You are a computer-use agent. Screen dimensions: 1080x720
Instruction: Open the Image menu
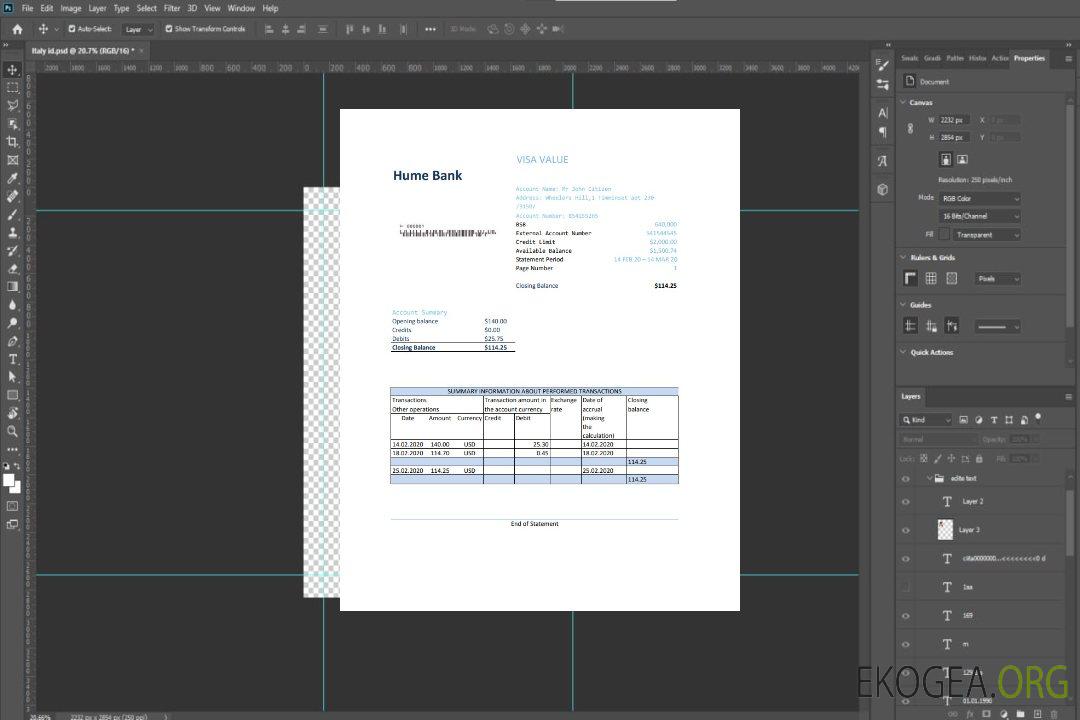pos(71,8)
